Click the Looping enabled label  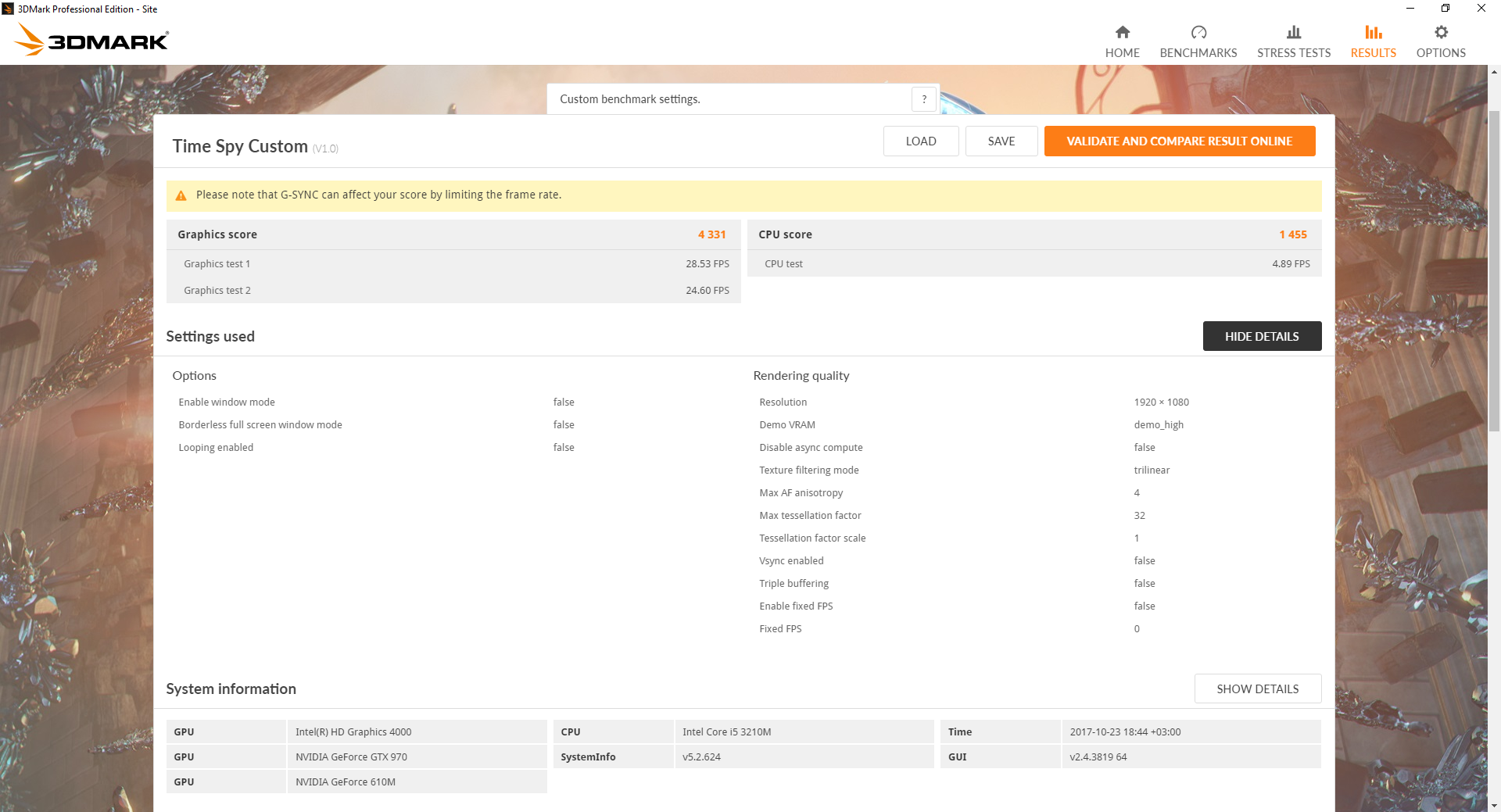click(x=216, y=448)
